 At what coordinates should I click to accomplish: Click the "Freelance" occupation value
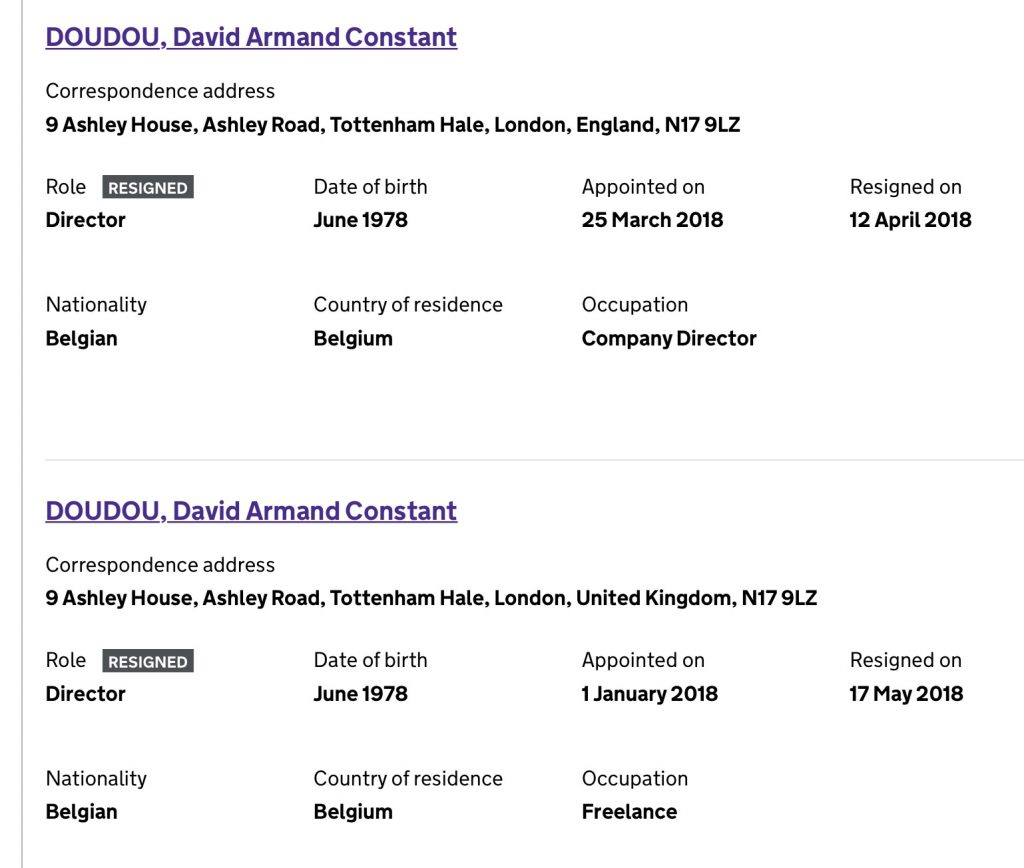629,812
